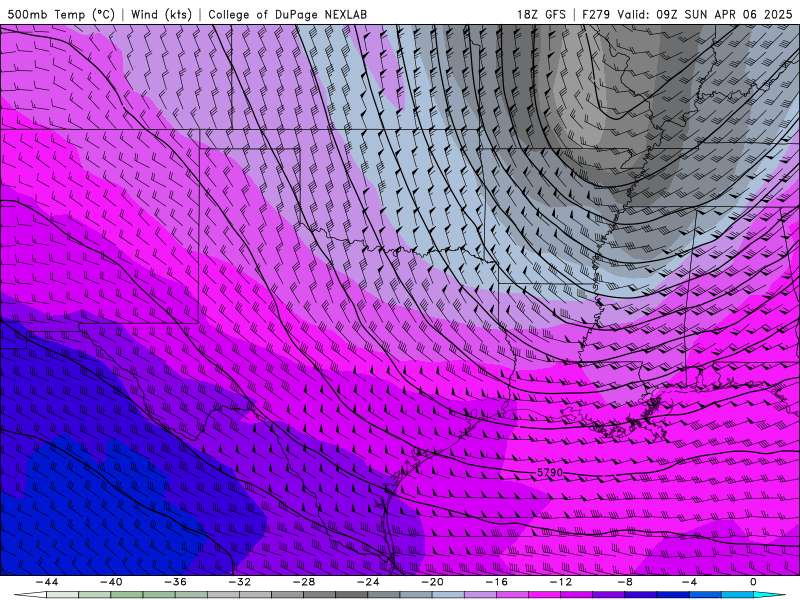Click the -8 color scale label

click(624, 582)
